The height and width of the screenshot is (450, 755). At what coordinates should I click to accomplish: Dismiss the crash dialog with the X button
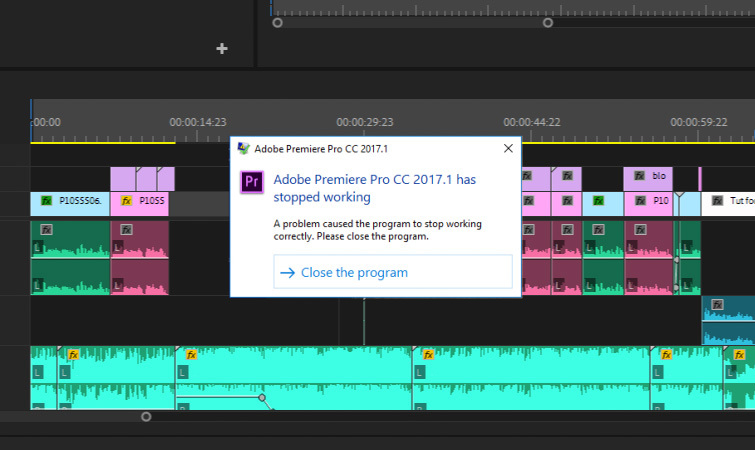click(508, 148)
